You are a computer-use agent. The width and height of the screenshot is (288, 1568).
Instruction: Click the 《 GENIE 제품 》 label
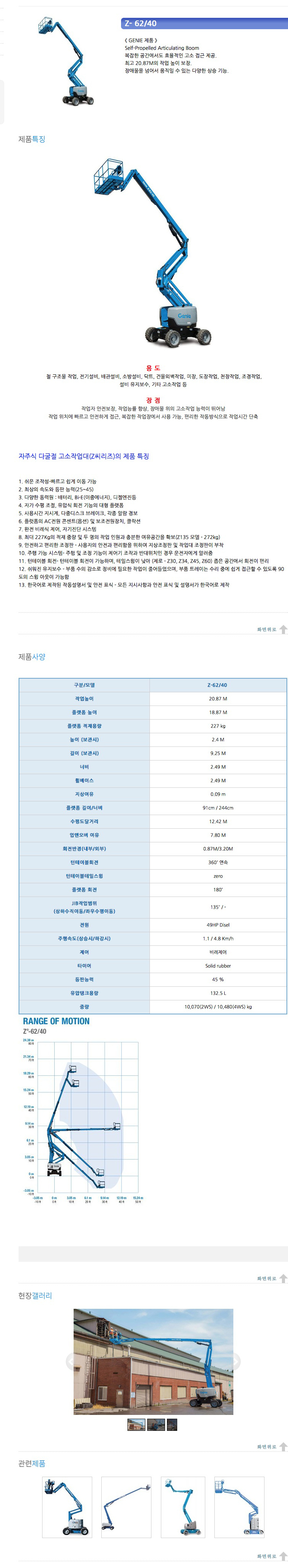click(x=141, y=40)
